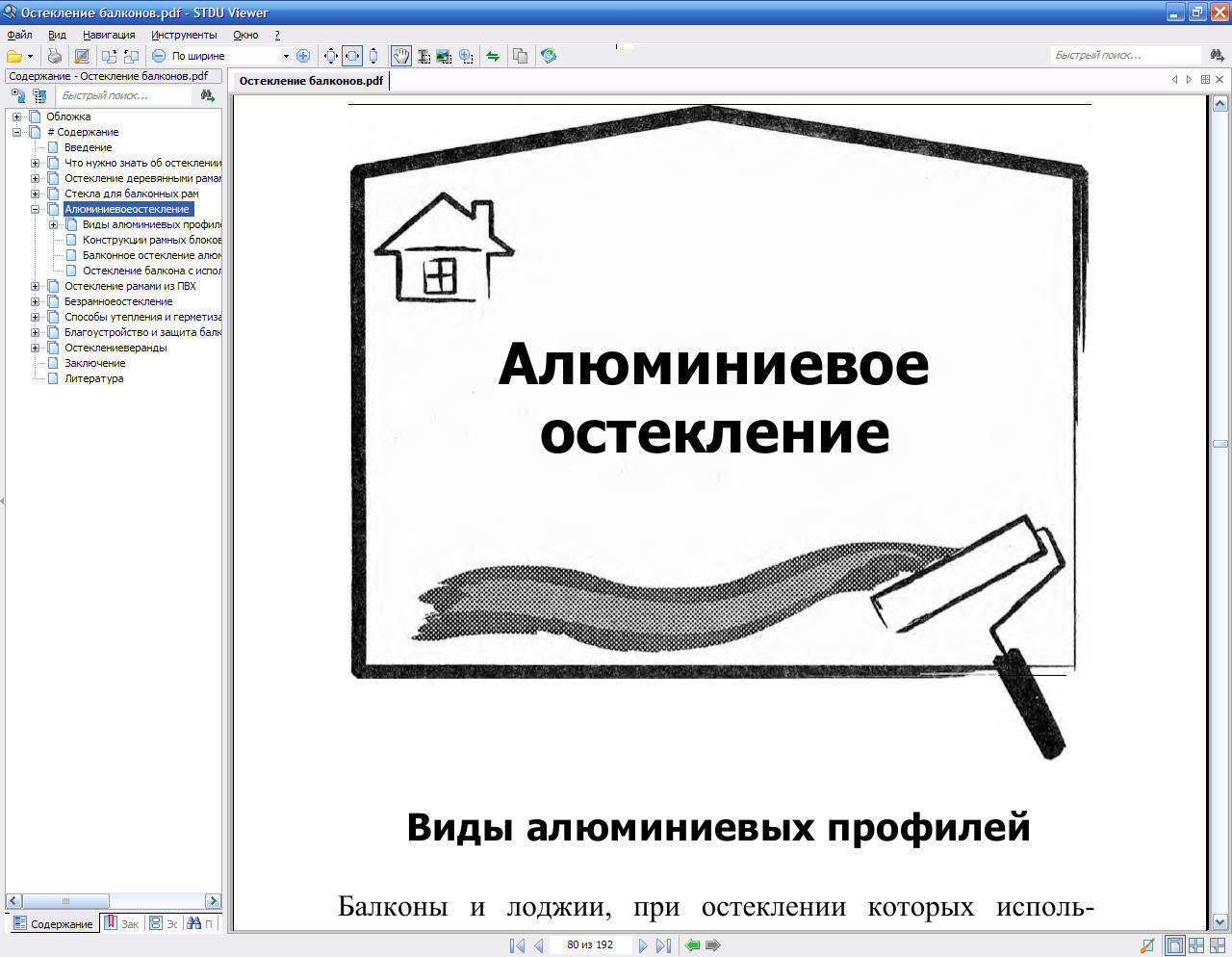Image resolution: width=1232 pixels, height=957 pixels.
Task: Click the zoom in plus icon
Action: tap(303, 56)
